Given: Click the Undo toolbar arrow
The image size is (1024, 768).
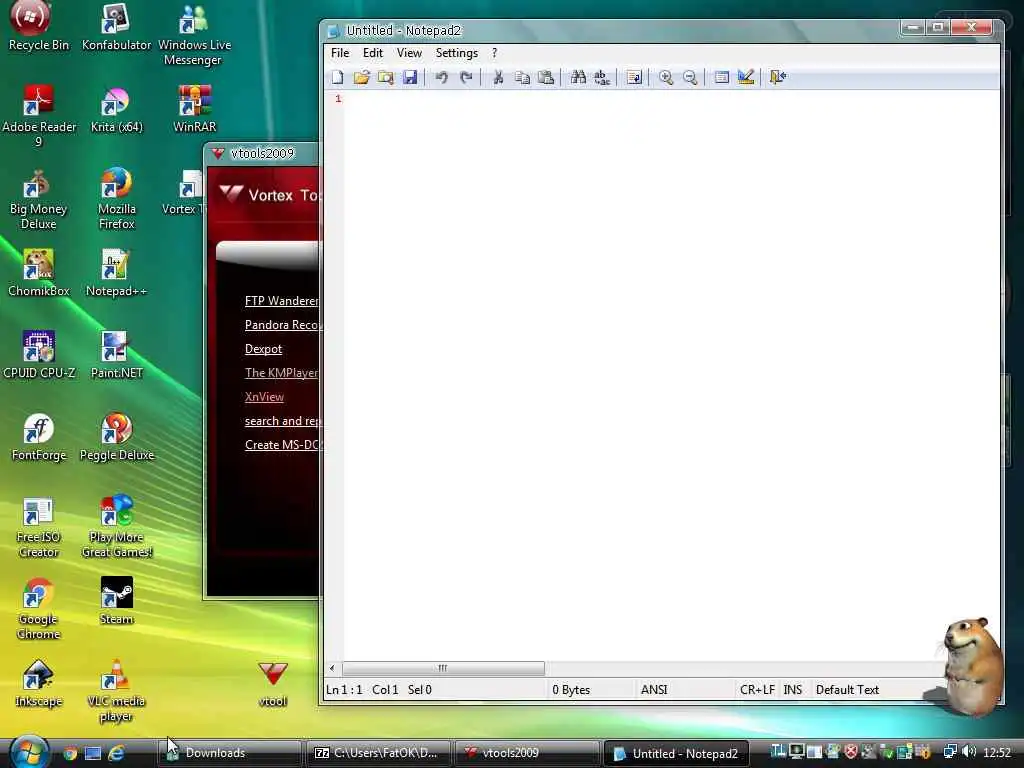Looking at the screenshot, I should [x=441, y=77].
